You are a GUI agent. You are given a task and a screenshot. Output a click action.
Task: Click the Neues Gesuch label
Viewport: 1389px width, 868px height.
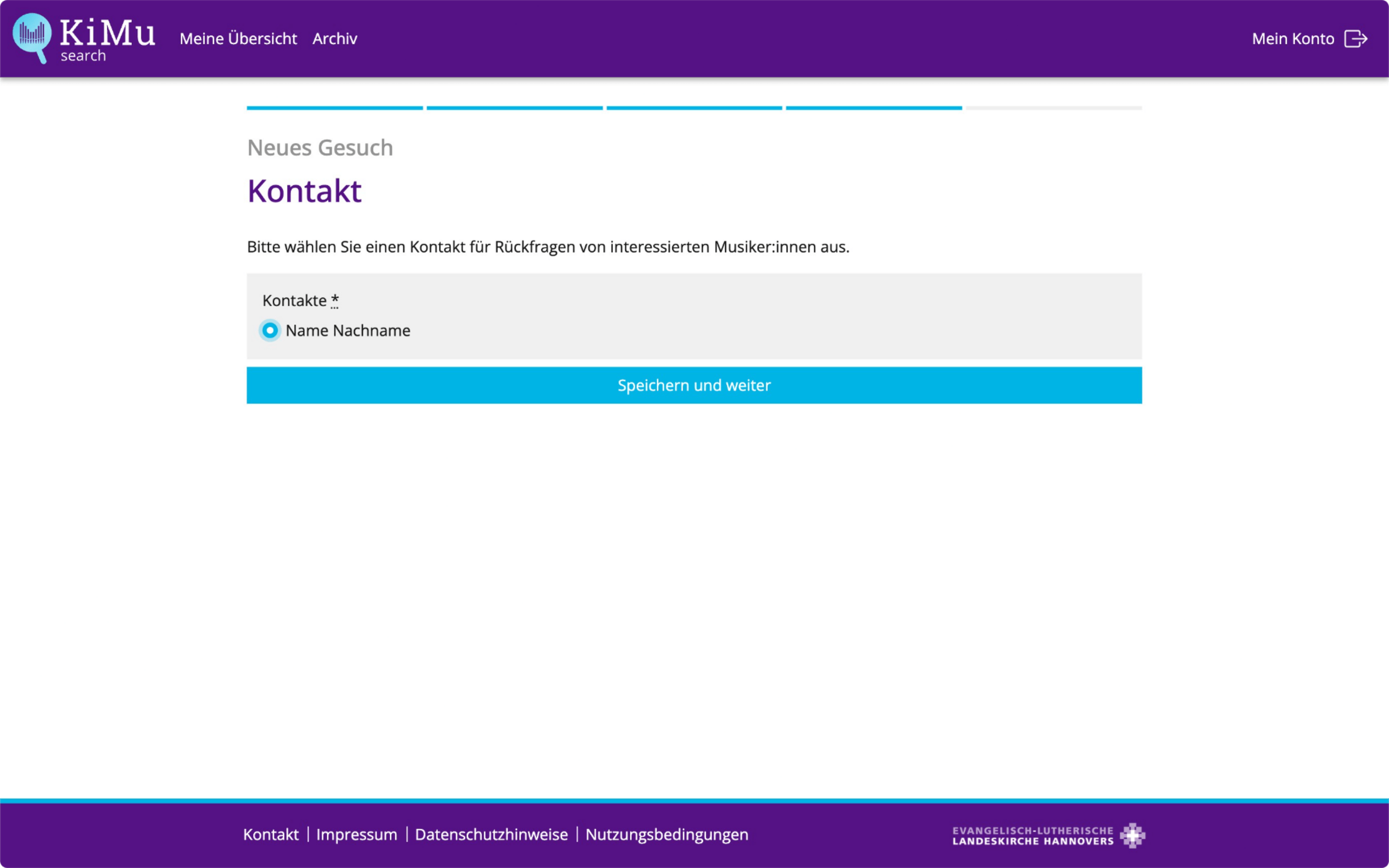(x=320, y=148)
